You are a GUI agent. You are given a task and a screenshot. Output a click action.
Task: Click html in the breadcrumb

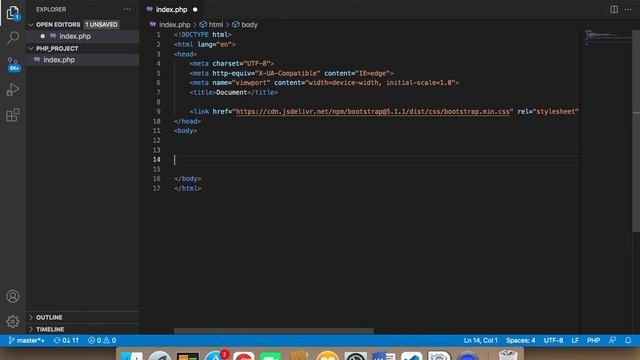pos(216,24)
